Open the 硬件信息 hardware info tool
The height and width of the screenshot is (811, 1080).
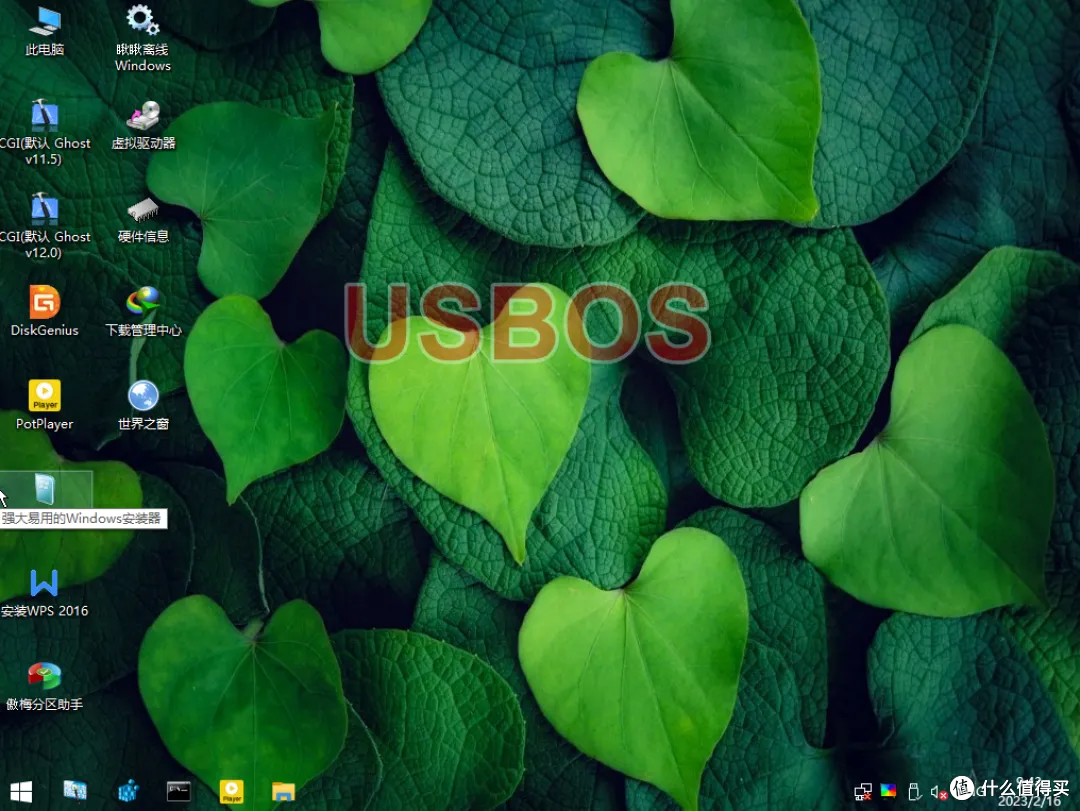pyautogui.click(x=143, y=210)
